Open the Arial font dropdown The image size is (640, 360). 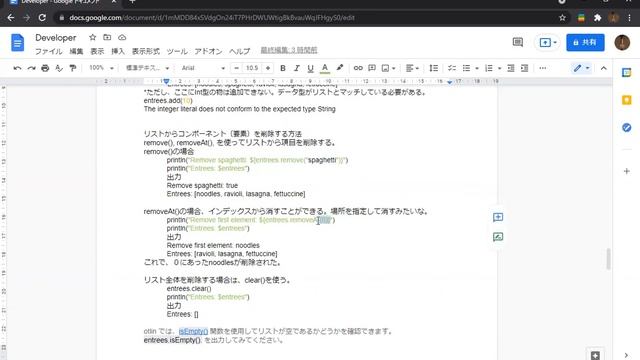point(203,68)
